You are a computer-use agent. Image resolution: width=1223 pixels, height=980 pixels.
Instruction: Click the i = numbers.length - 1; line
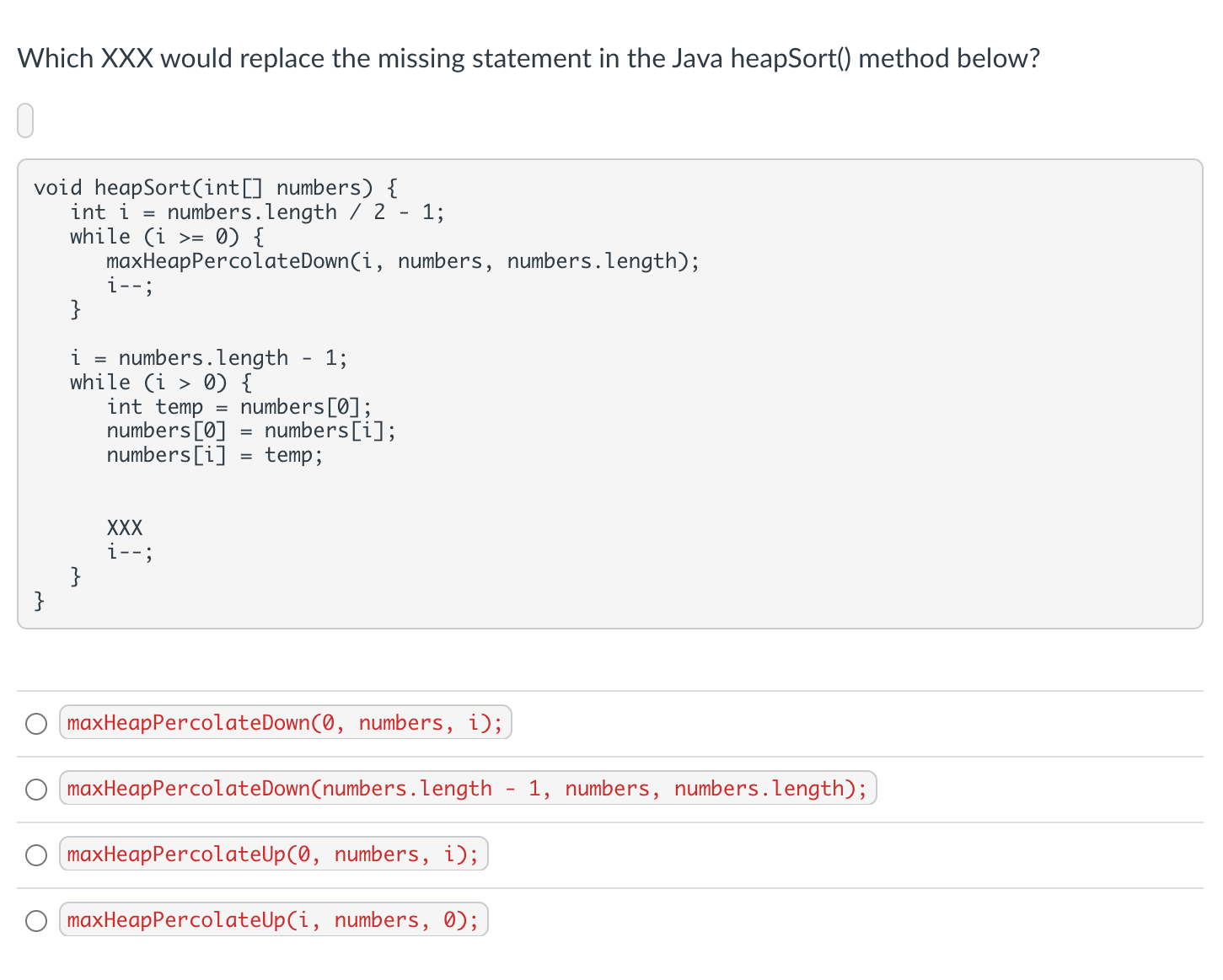(208, 357)
